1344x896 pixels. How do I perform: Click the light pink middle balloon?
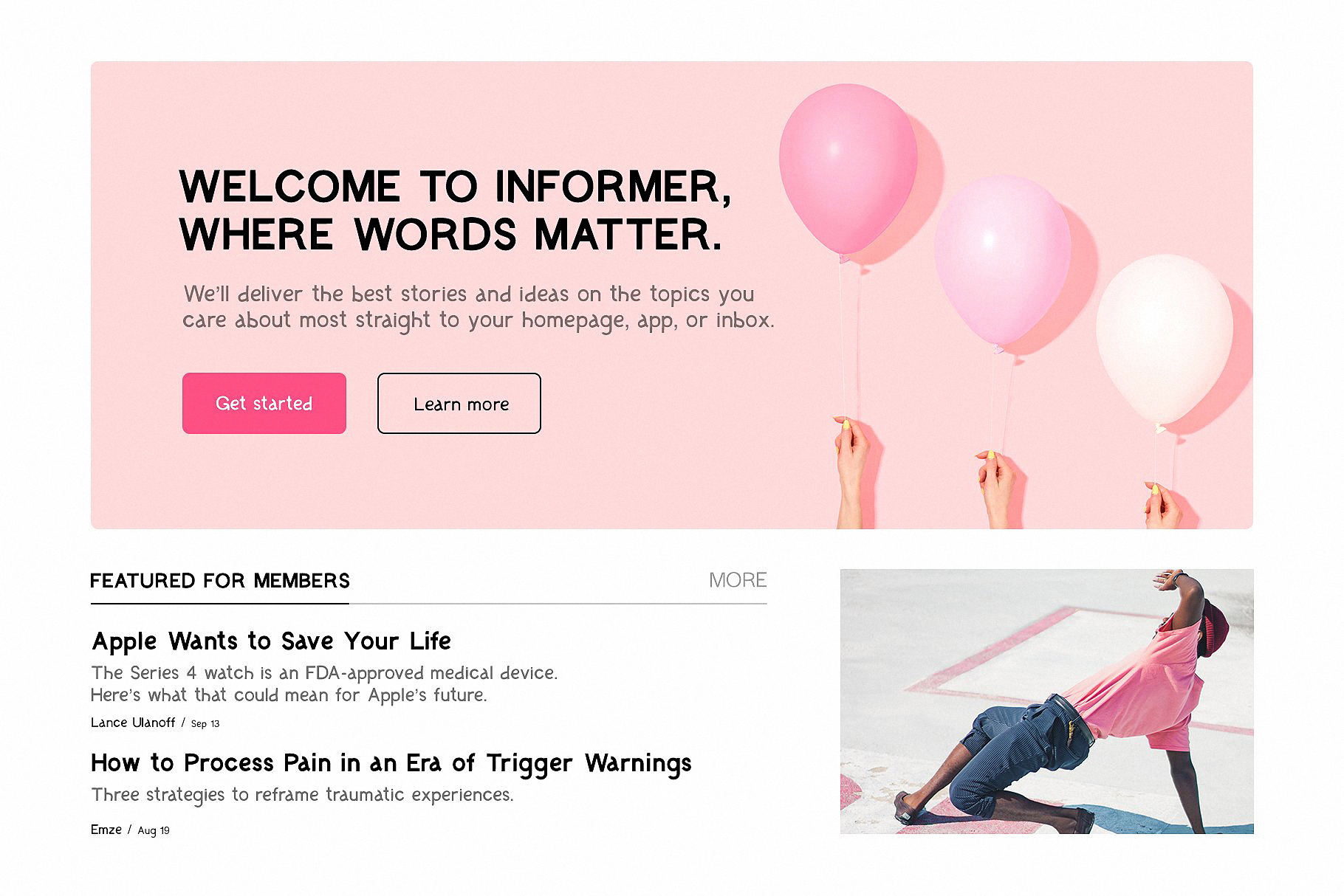[1002, 261]
